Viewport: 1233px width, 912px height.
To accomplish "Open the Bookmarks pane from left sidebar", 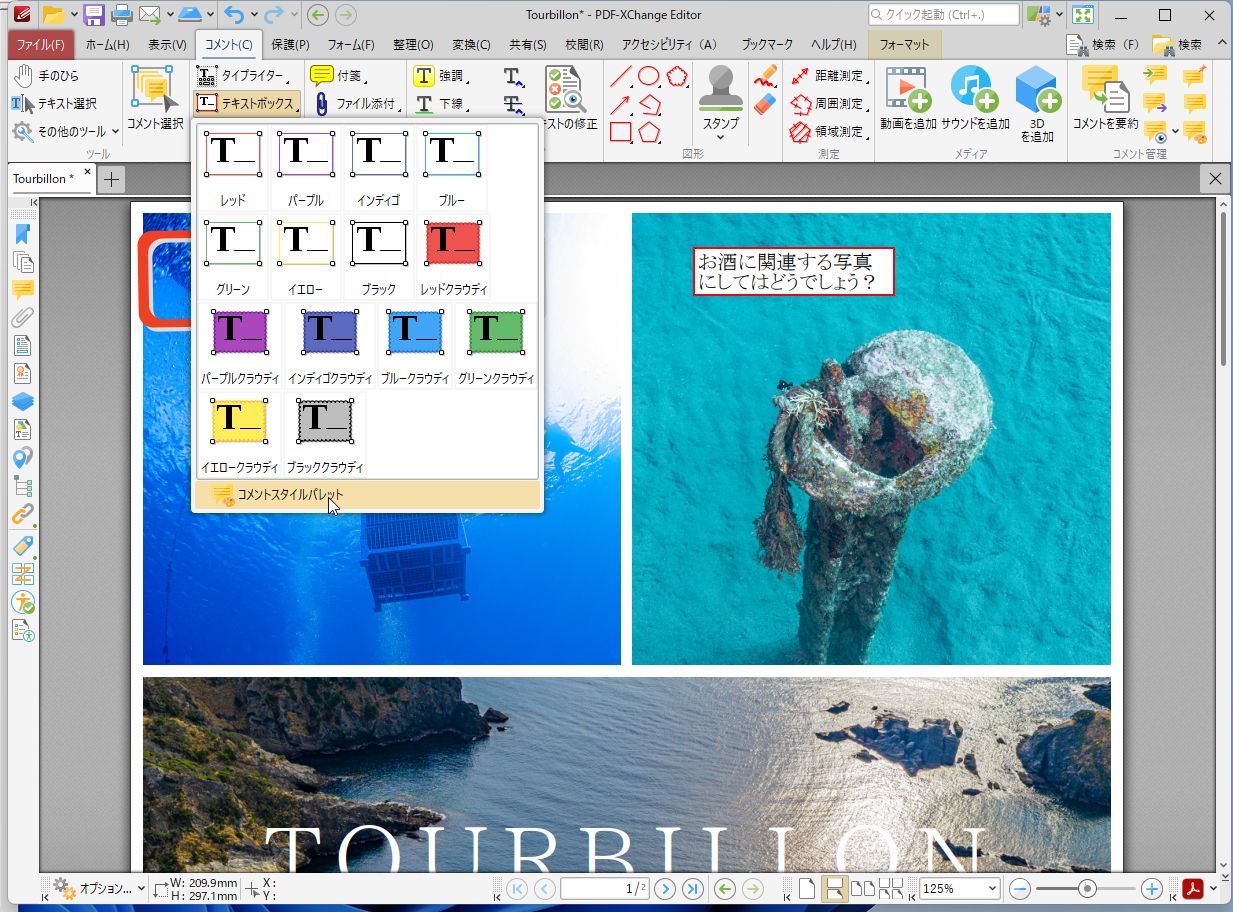I will tap(22, 234).
